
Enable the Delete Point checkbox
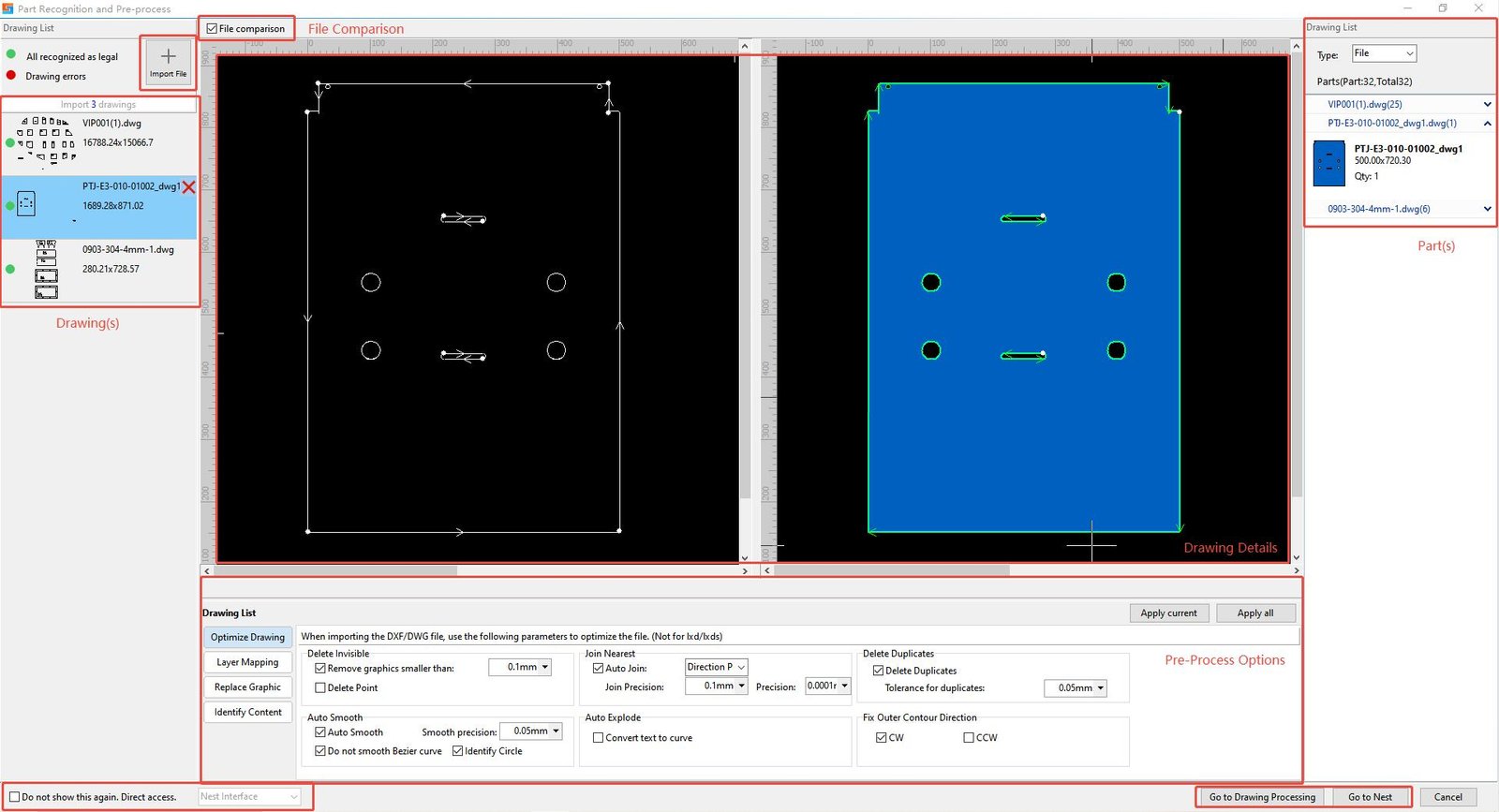coord(320,687)
